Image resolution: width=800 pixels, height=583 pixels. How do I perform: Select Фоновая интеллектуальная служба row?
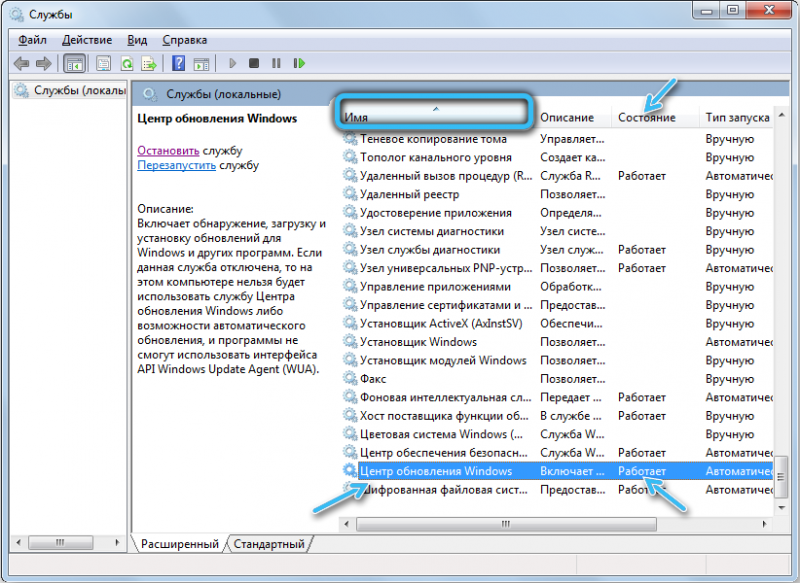point(556,397)
